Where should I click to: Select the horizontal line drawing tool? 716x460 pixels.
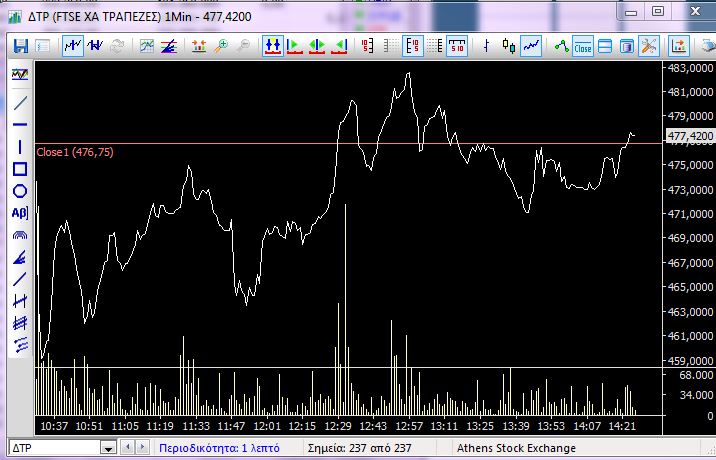click(20, 124)
